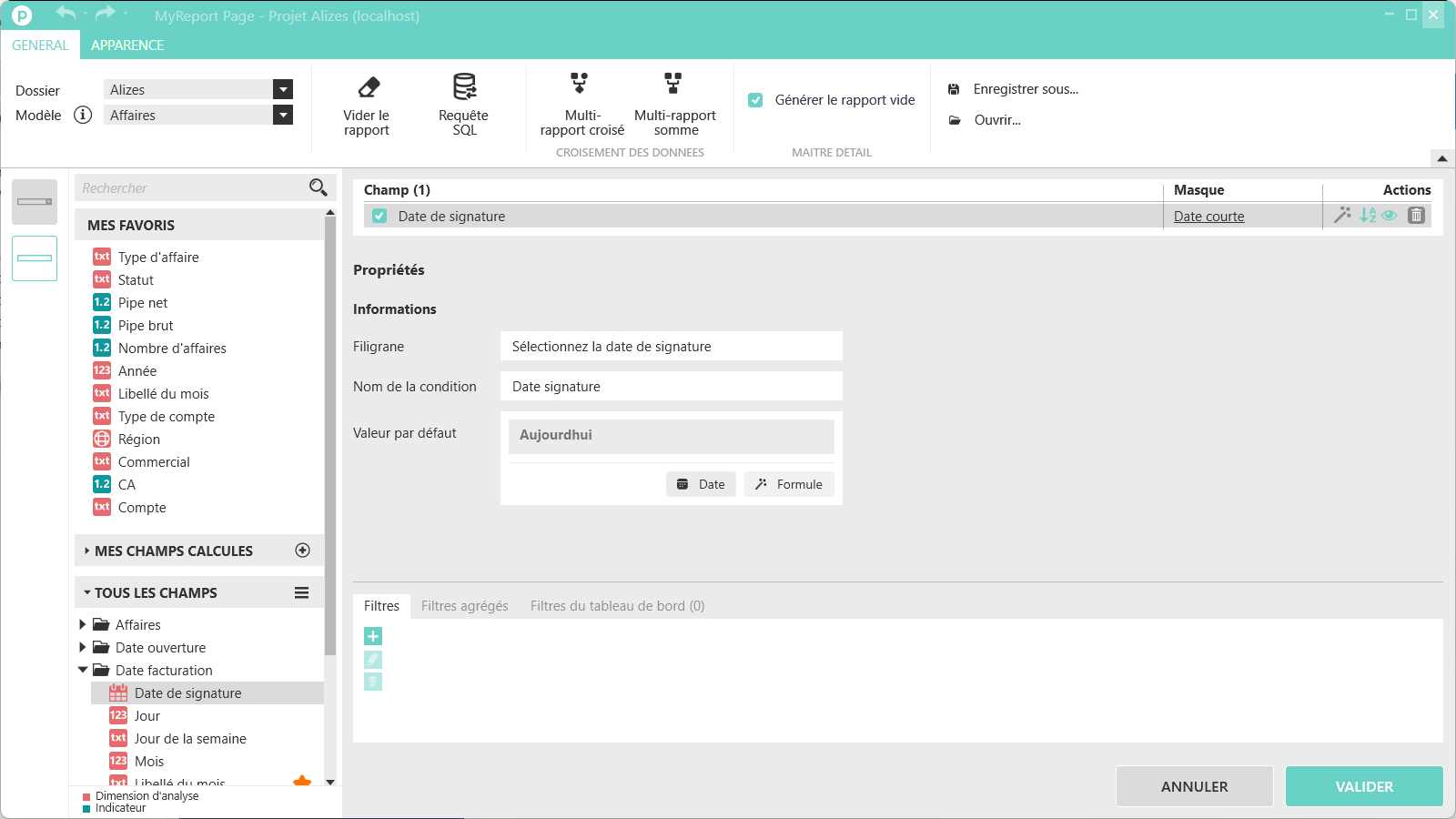Open the Modèle dropdown
This screenshot has width=1456, height=819.
(x=283, y=115)
